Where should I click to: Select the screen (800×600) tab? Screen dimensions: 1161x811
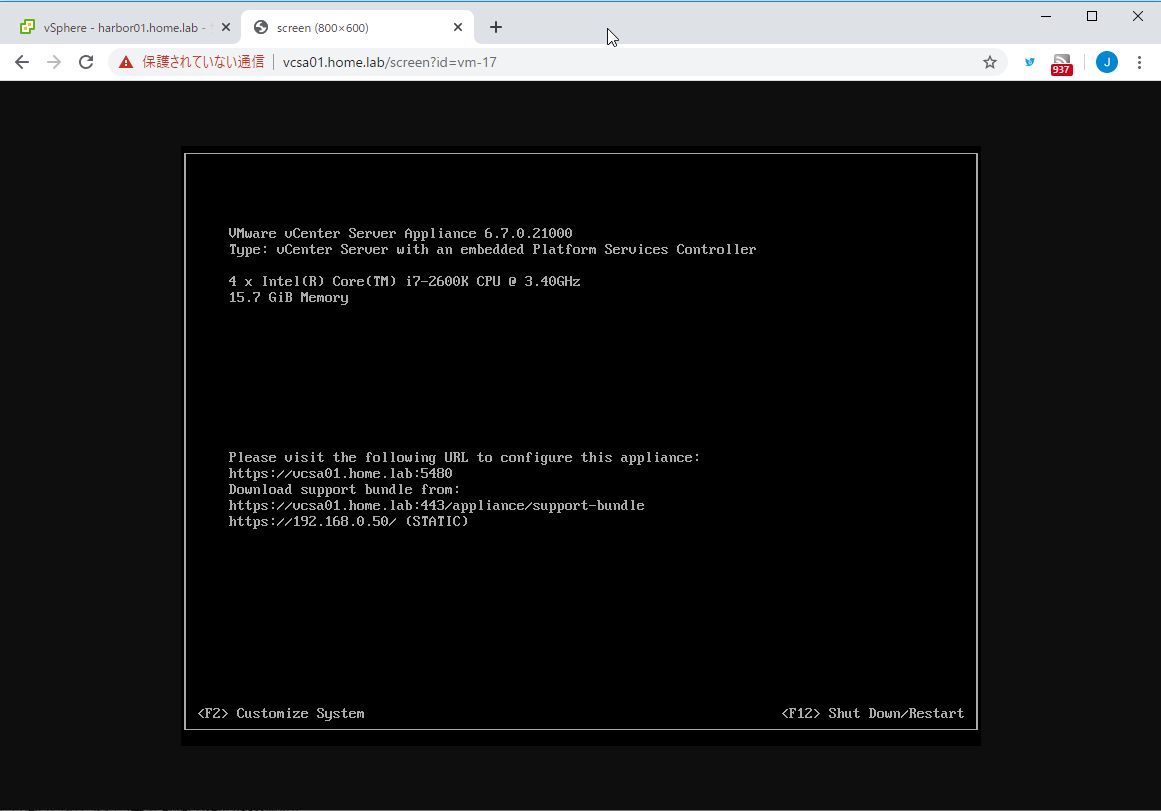[357, 27]
